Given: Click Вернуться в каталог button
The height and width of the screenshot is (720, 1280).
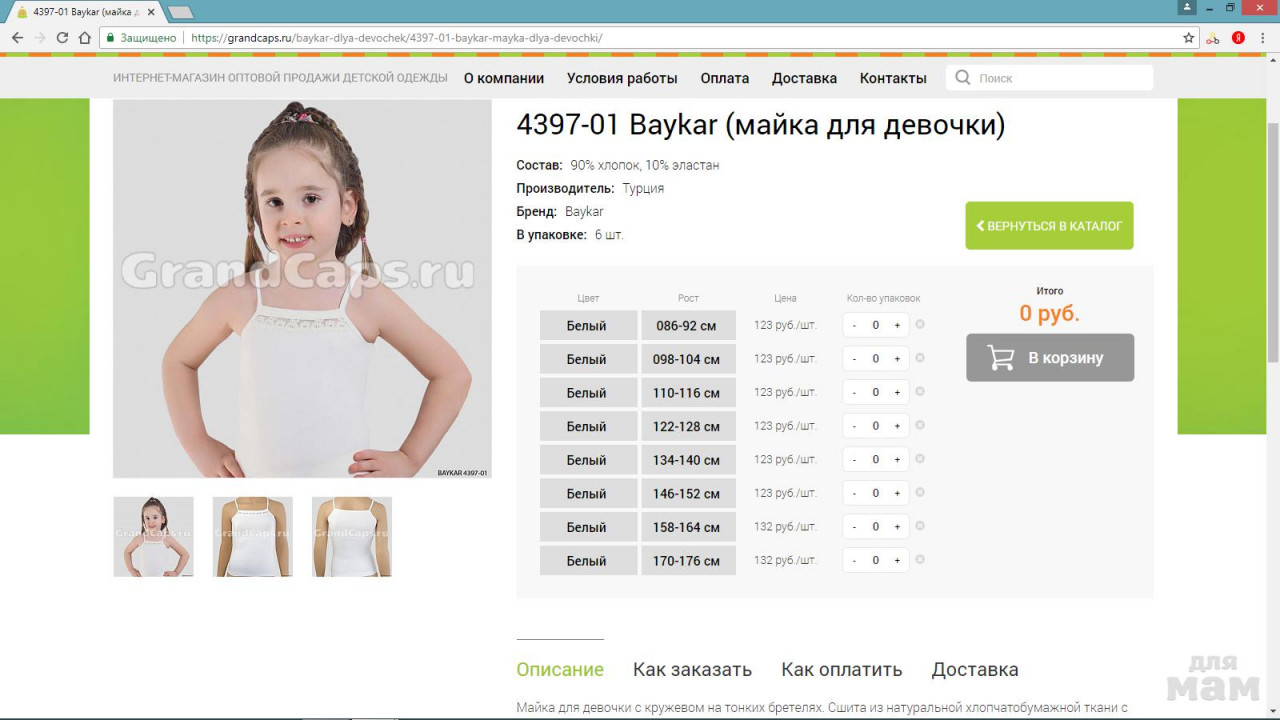Looking at the screenshot, I should click(x=1049, y=226).
